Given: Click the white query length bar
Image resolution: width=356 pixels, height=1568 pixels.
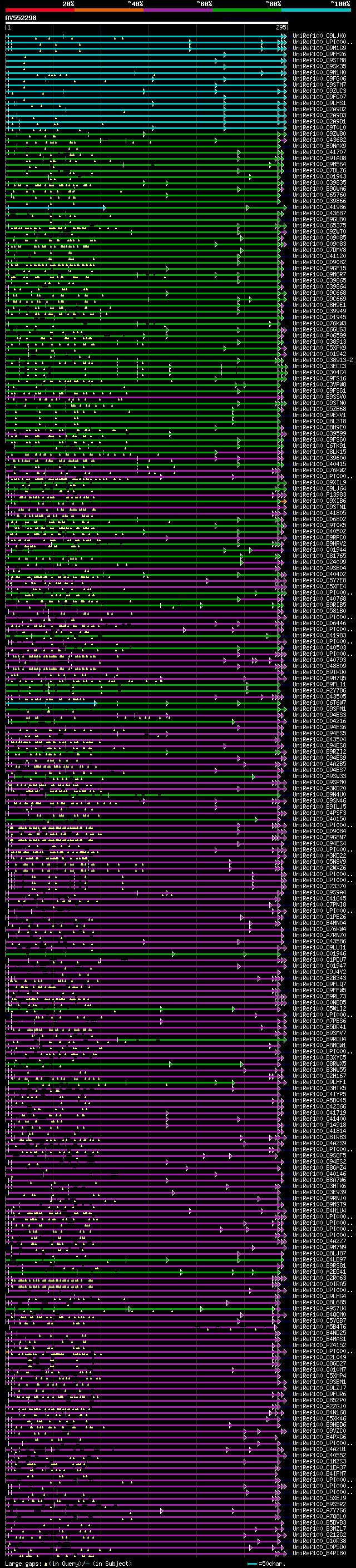Looking at the screenshot, I should (147, 23).
